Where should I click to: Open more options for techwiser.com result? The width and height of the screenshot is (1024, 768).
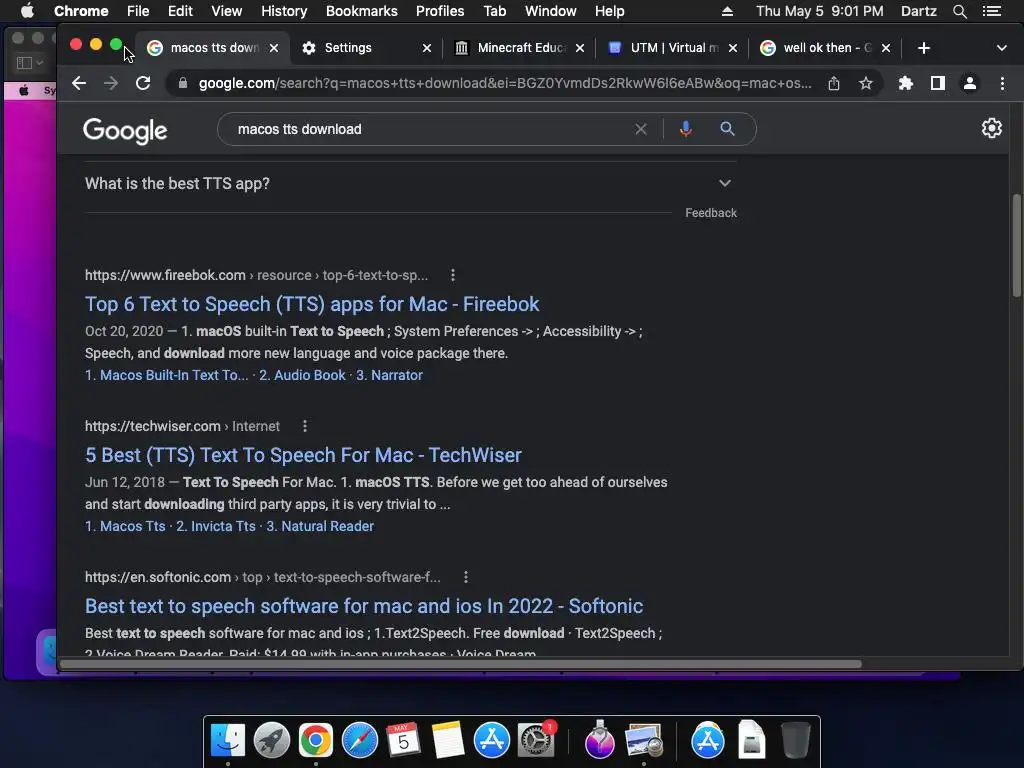point(304,426)
